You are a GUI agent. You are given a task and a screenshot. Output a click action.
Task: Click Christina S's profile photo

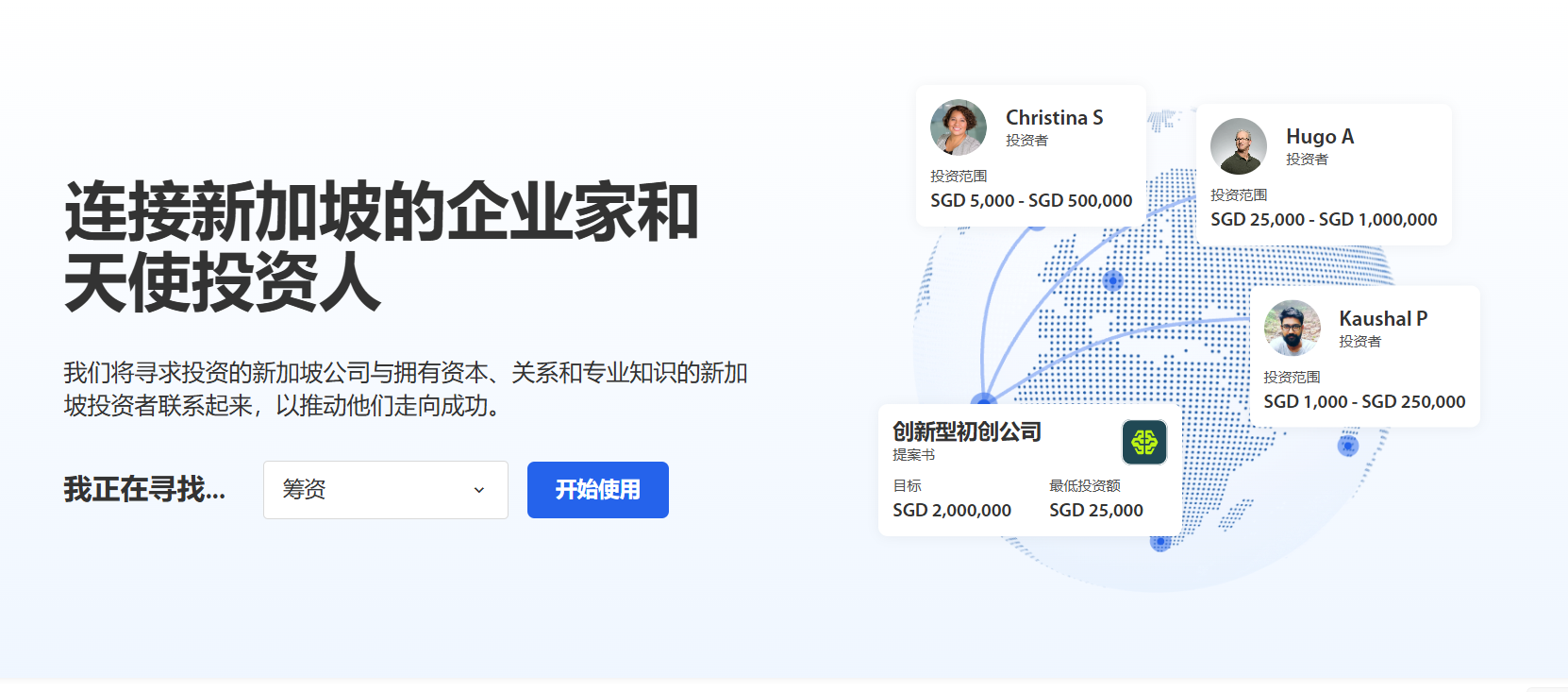click(x=958, y=127)
